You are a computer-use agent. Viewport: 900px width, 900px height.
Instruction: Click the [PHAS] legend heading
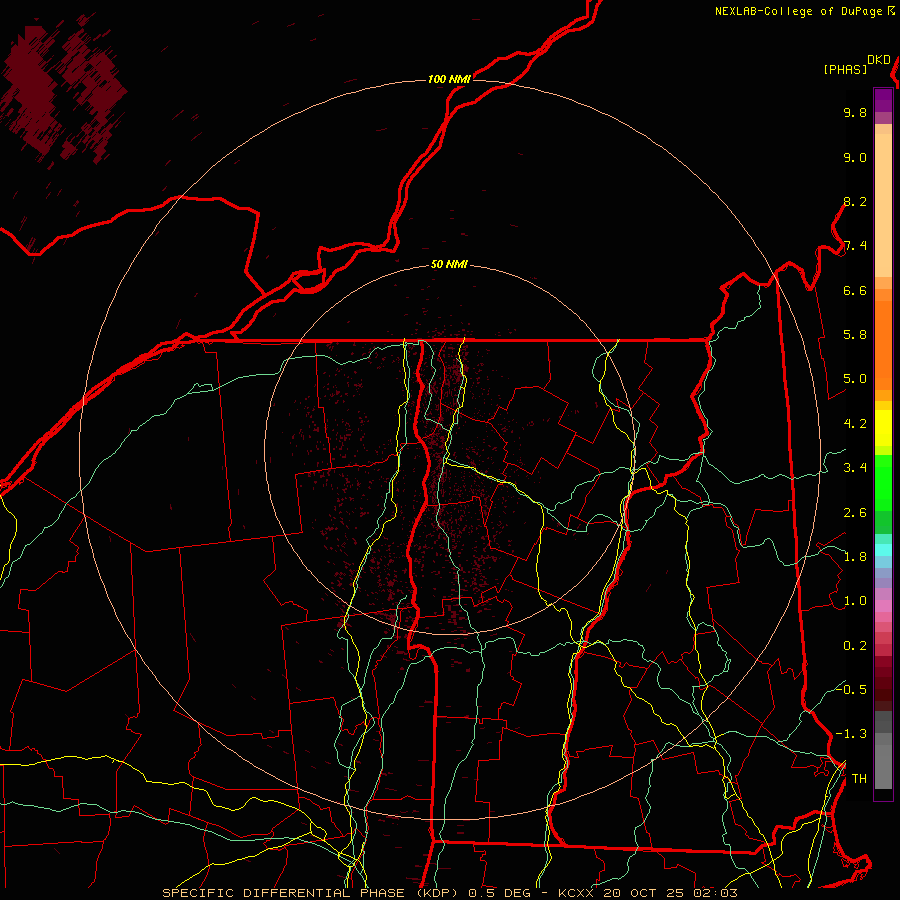coord(845,70)
